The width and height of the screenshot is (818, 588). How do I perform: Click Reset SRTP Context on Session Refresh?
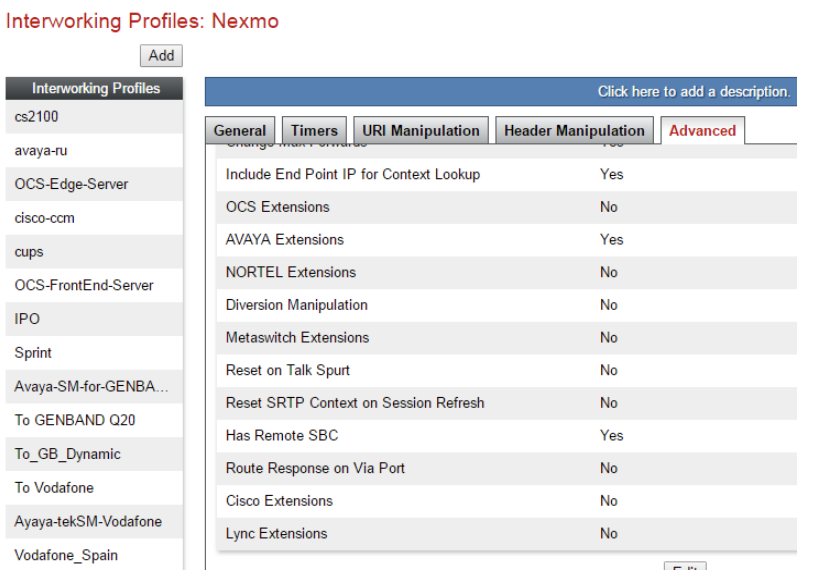pyautogui.click(x=355, y=403)
